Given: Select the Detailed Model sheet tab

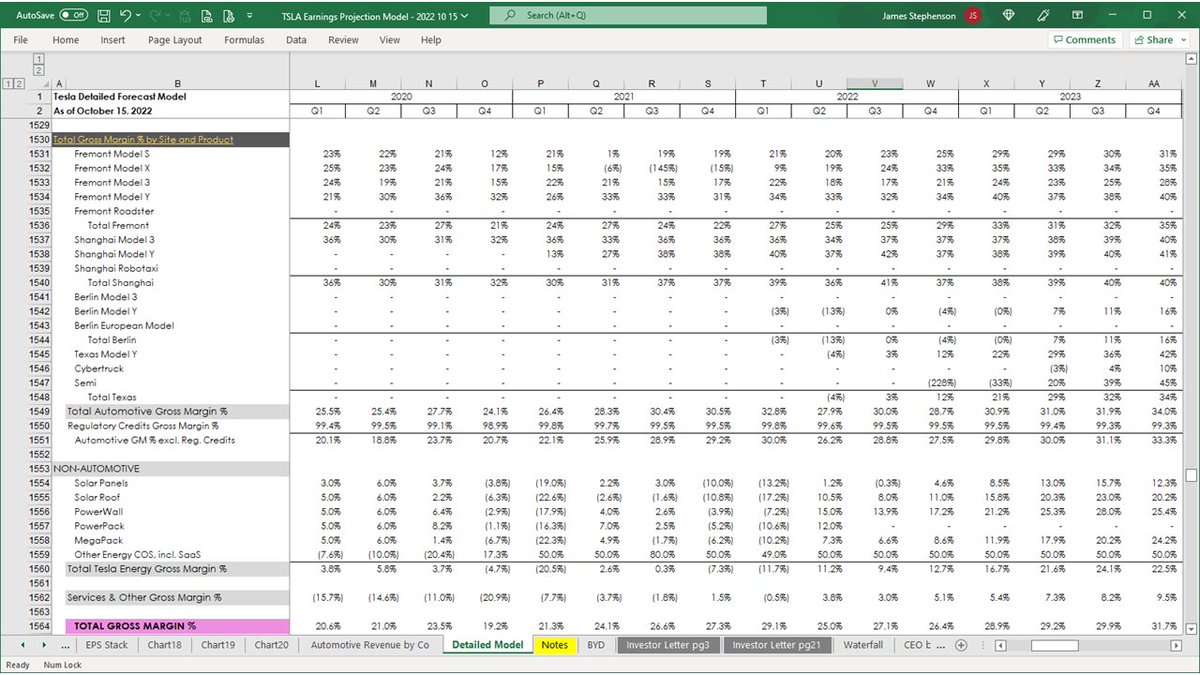Looking at the screenshot, I should tap(488, 645).
